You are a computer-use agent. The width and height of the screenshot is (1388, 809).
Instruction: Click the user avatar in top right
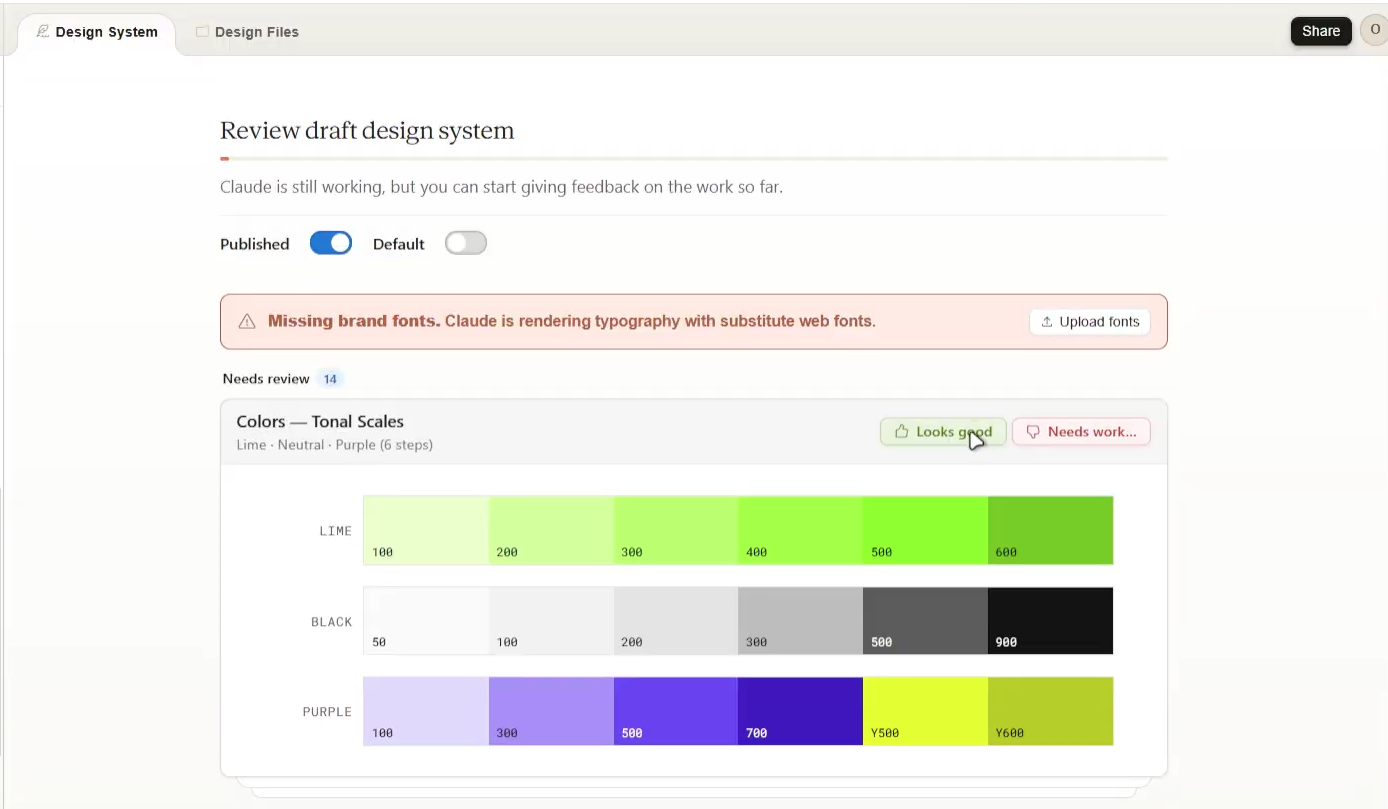[x=1374, y=31]
